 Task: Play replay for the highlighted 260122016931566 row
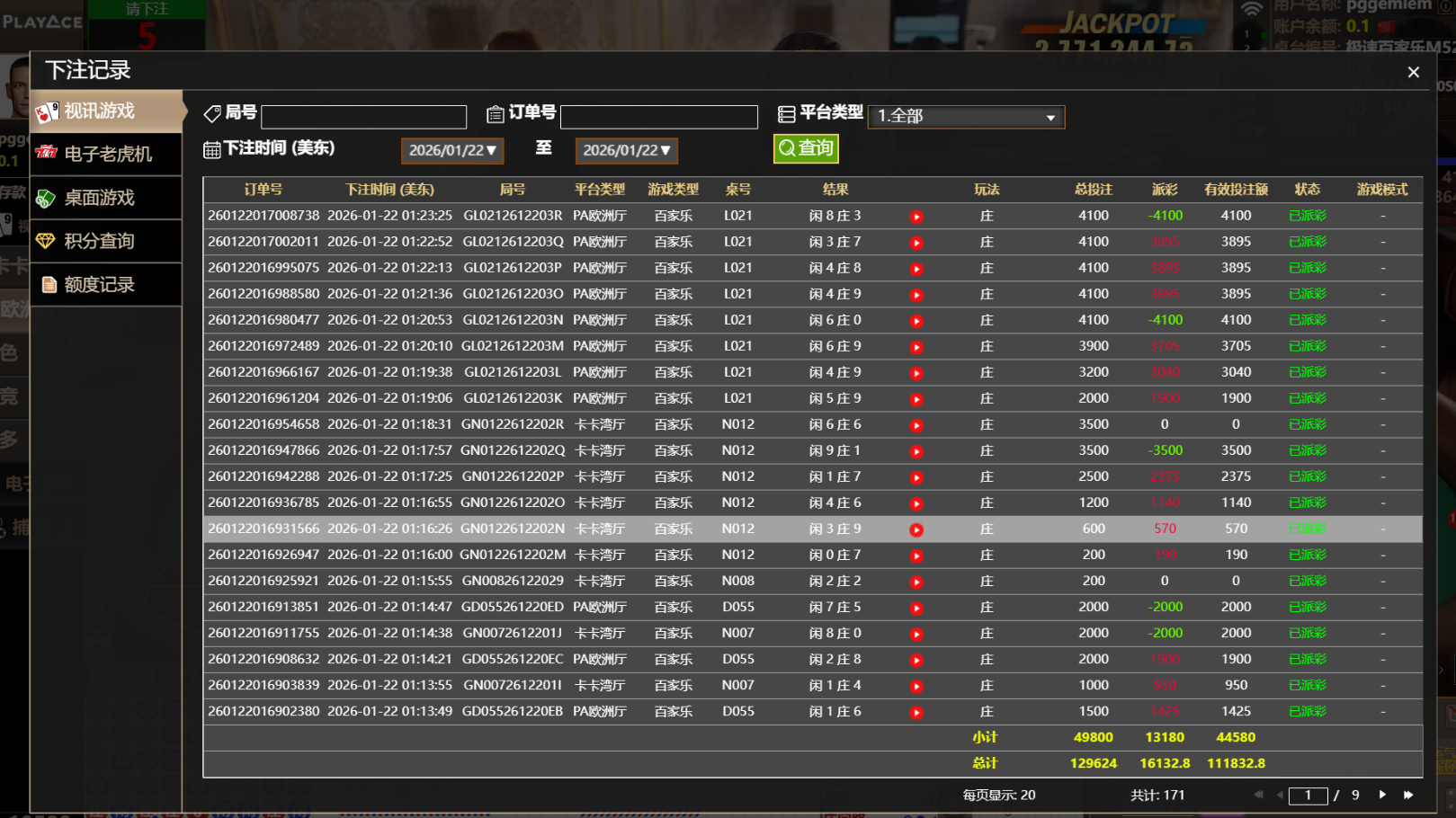click(x=916, y=530)
